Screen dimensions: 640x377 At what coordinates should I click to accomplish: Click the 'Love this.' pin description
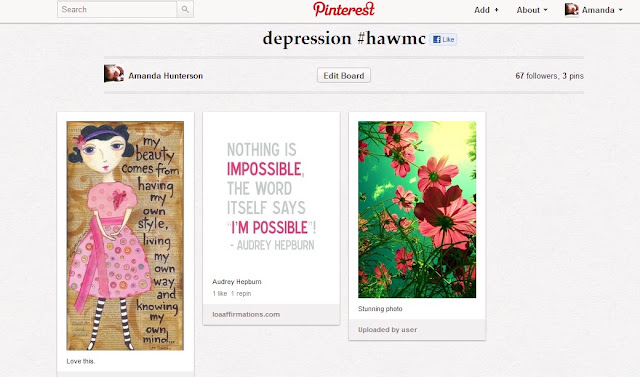[81, 361]
